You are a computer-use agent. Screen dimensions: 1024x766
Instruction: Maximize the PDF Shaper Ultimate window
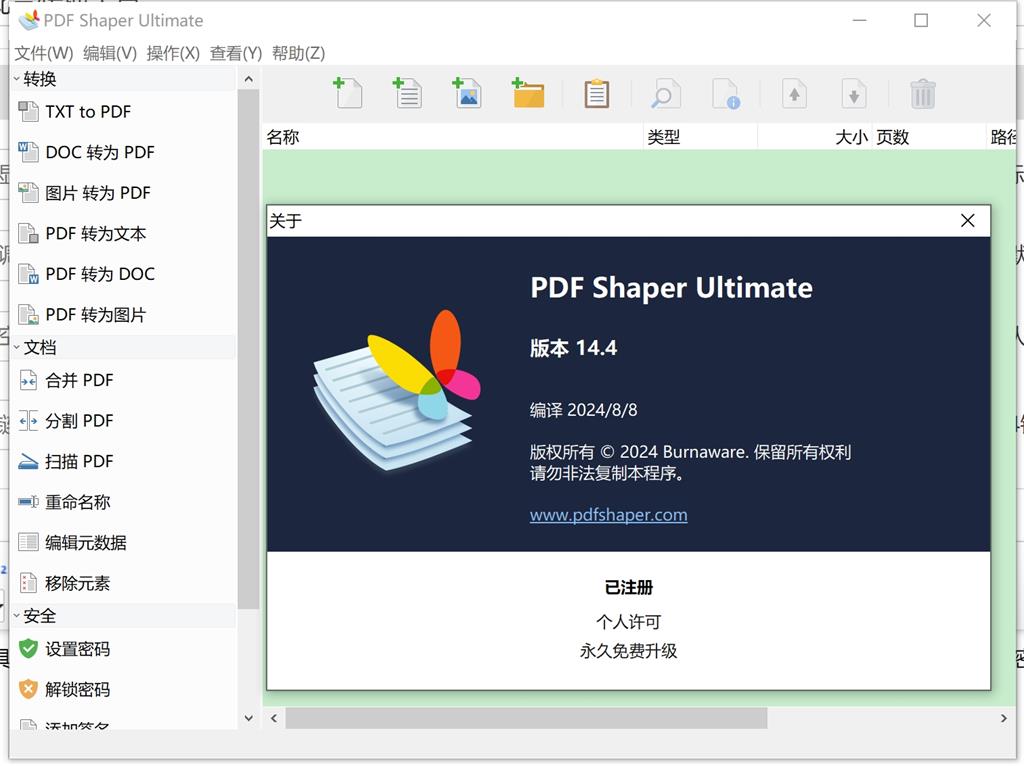point(921,21)
